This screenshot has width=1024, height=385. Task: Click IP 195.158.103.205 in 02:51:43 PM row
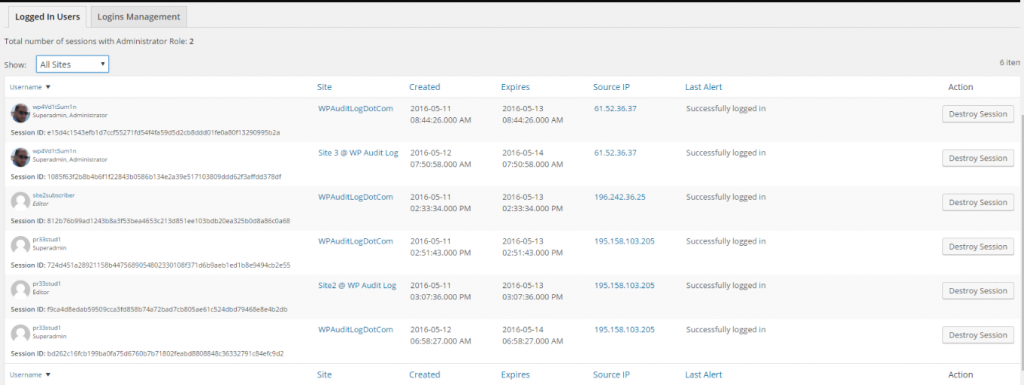[624, 241]
